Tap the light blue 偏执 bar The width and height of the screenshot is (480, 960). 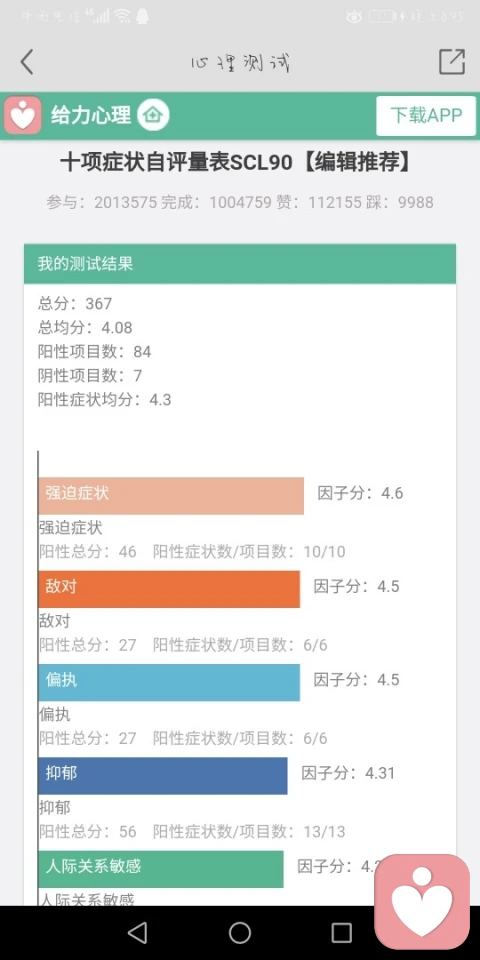[169, 682]
